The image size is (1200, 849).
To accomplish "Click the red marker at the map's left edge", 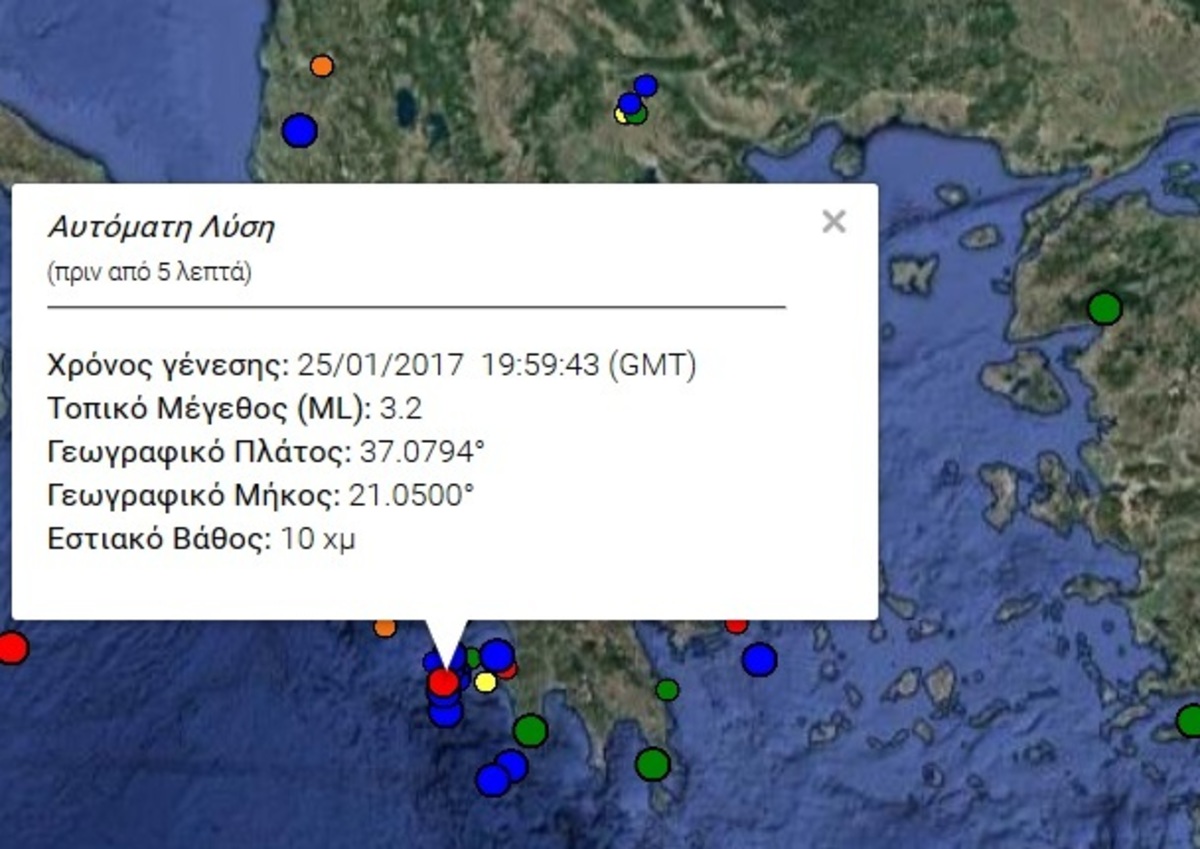I will (x=11, y=648).
